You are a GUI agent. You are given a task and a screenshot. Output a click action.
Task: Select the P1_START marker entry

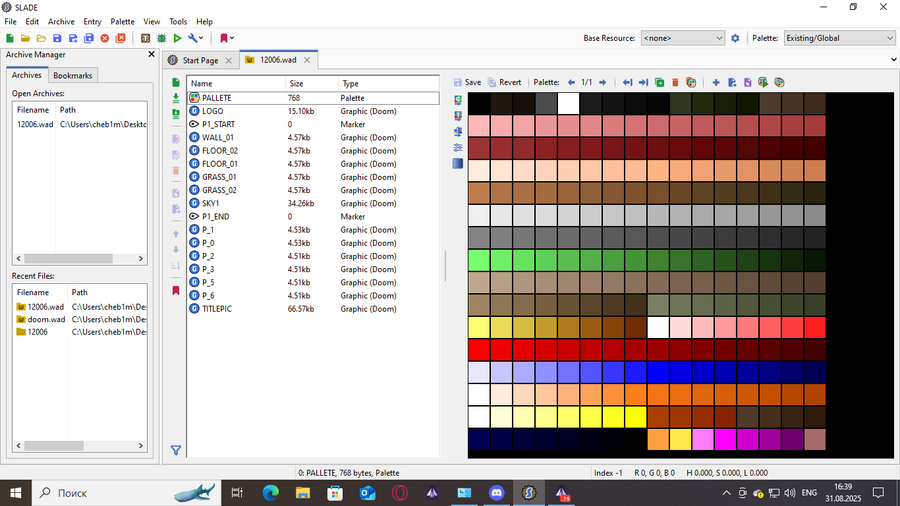[313, 124]
